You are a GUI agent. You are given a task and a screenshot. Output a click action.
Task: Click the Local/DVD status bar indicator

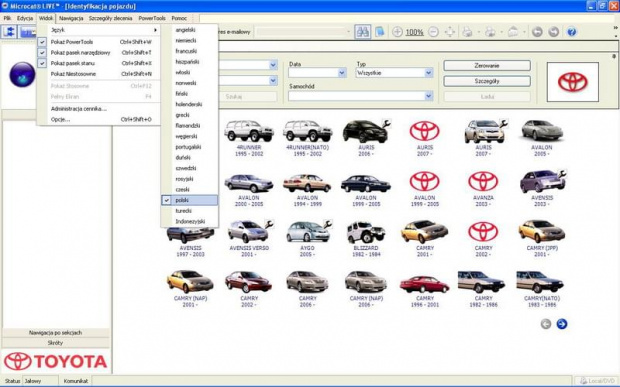click(597, 381)
